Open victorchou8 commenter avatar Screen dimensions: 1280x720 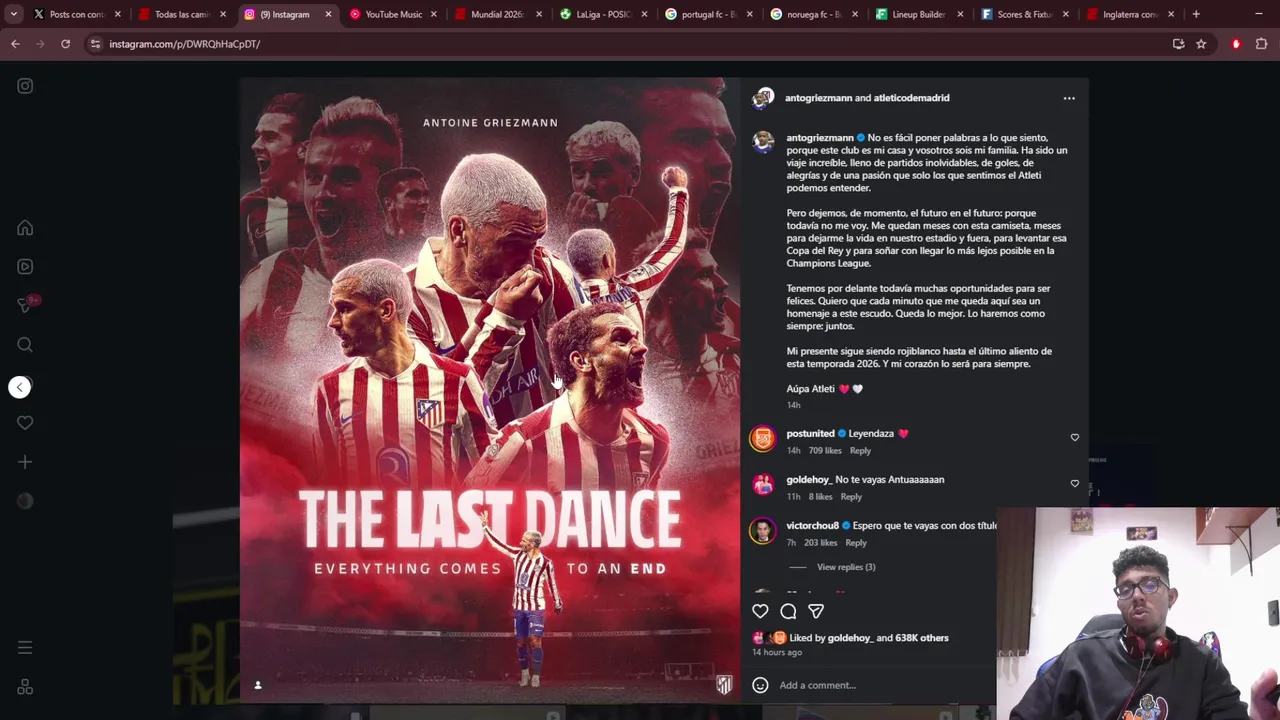pyautogui.click(x=763, y=530)
